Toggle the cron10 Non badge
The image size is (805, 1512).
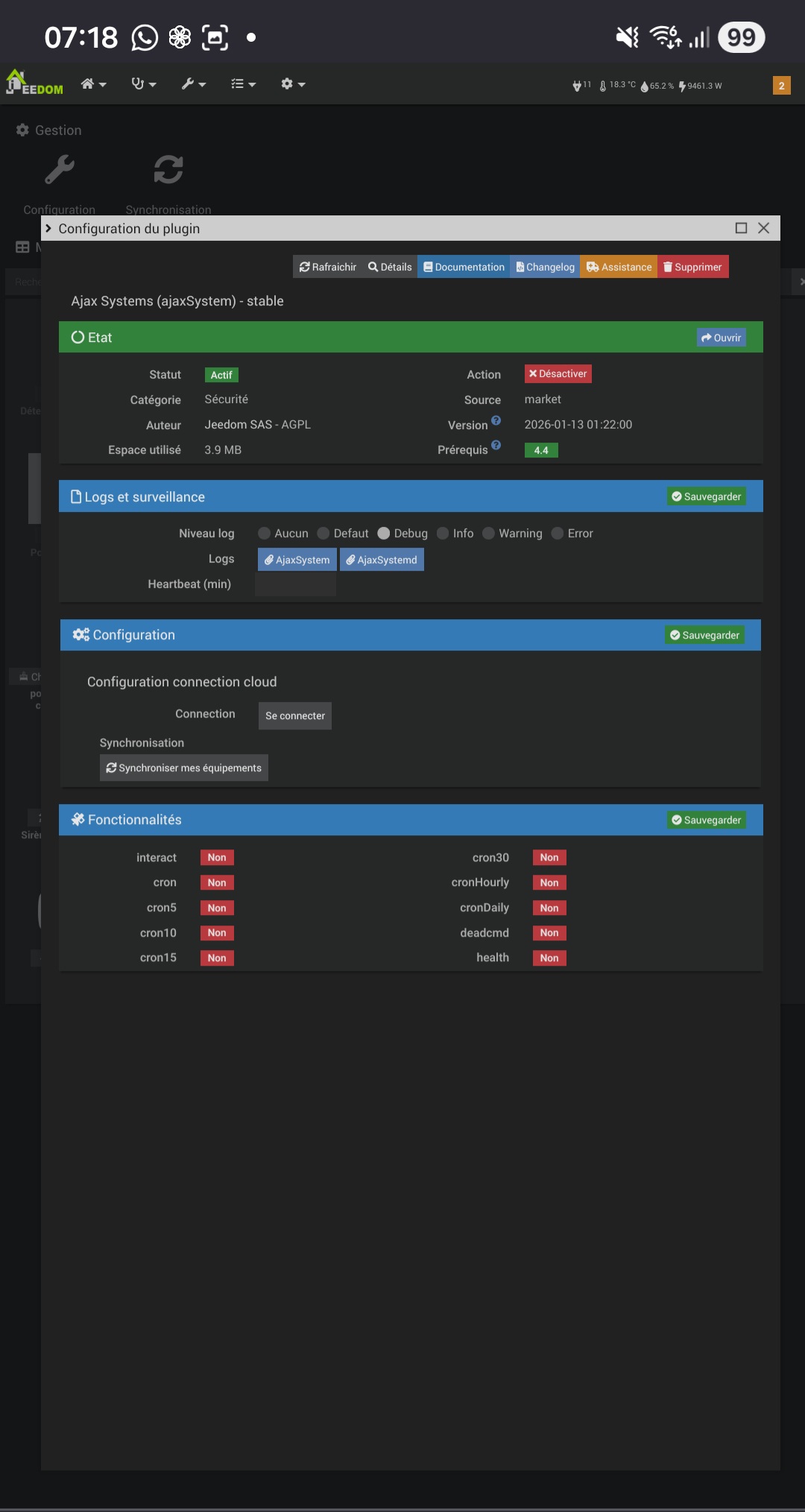[217, 933]
